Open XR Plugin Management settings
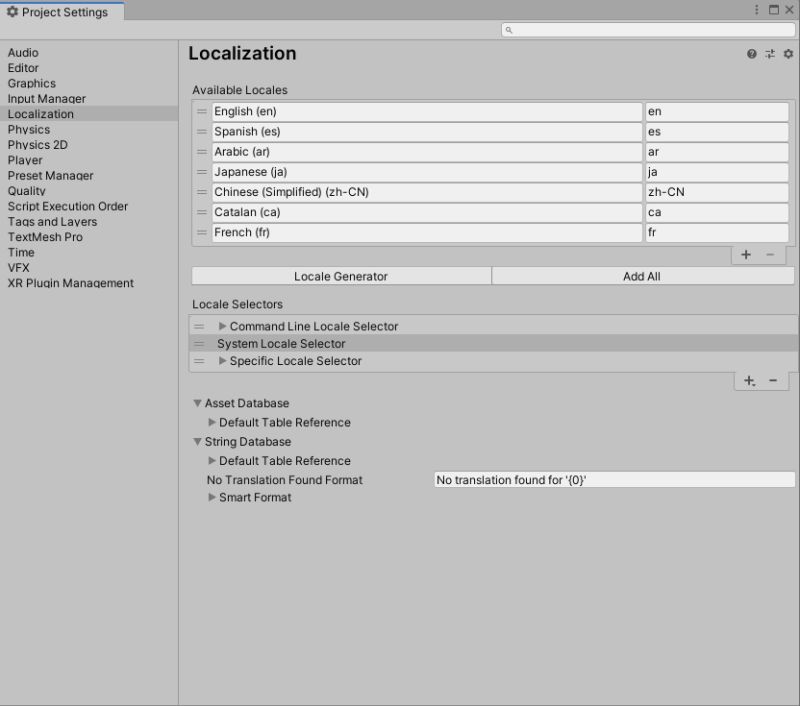This screenshot has height=706, width=800. 67,283
